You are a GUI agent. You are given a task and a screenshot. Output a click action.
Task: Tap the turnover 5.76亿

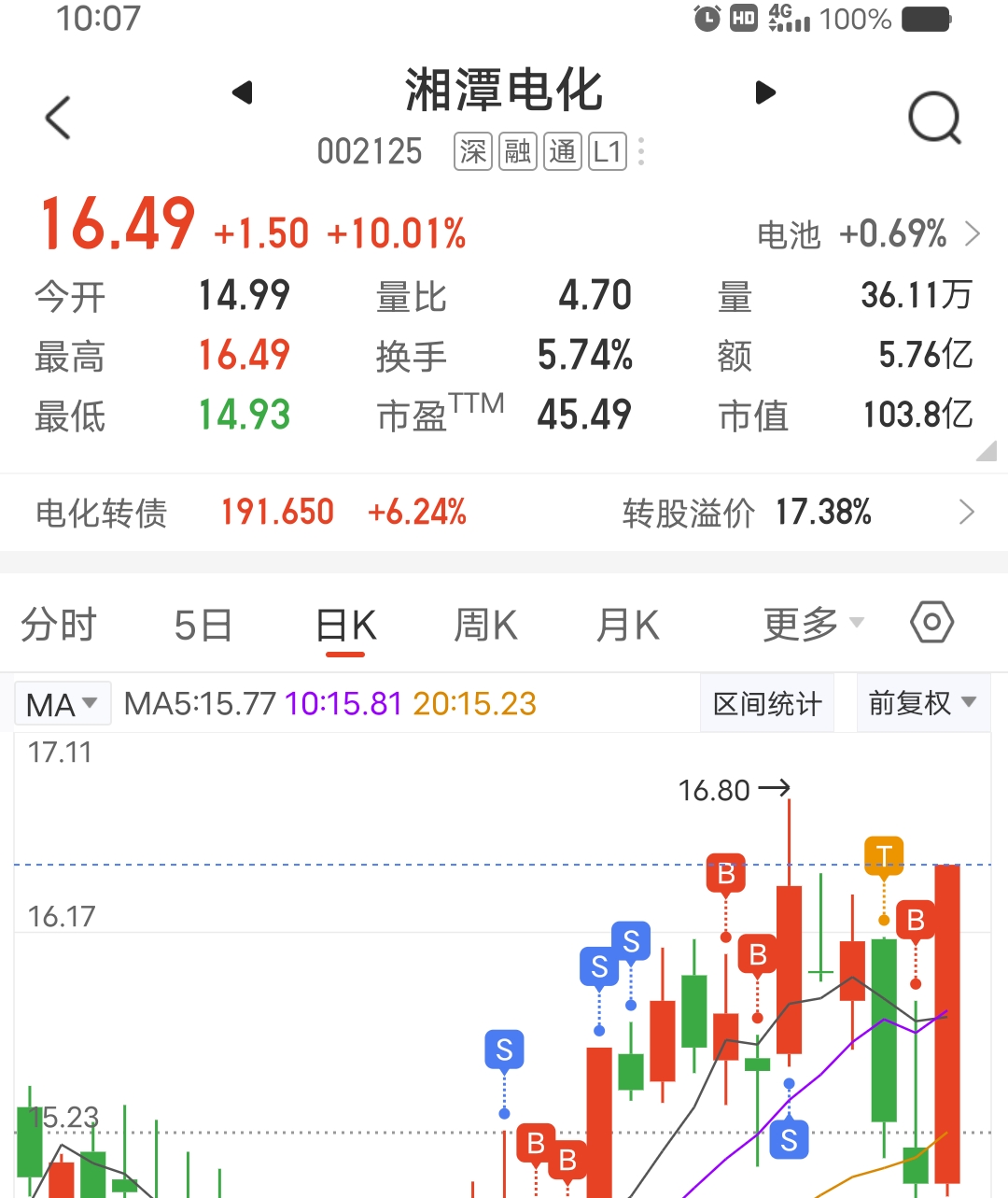(926, 355)
